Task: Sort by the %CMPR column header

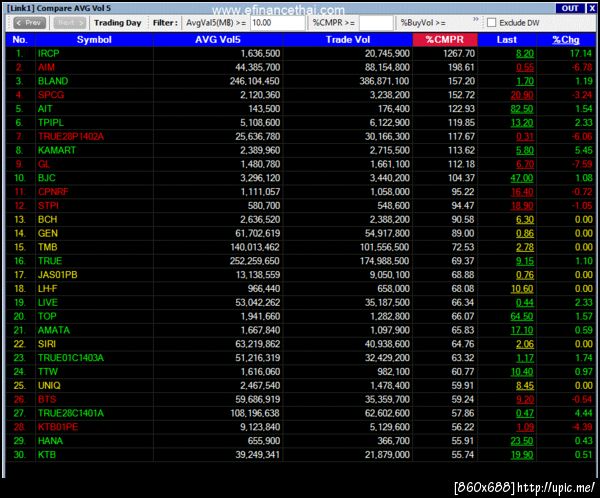Action: tap(445, 39)
